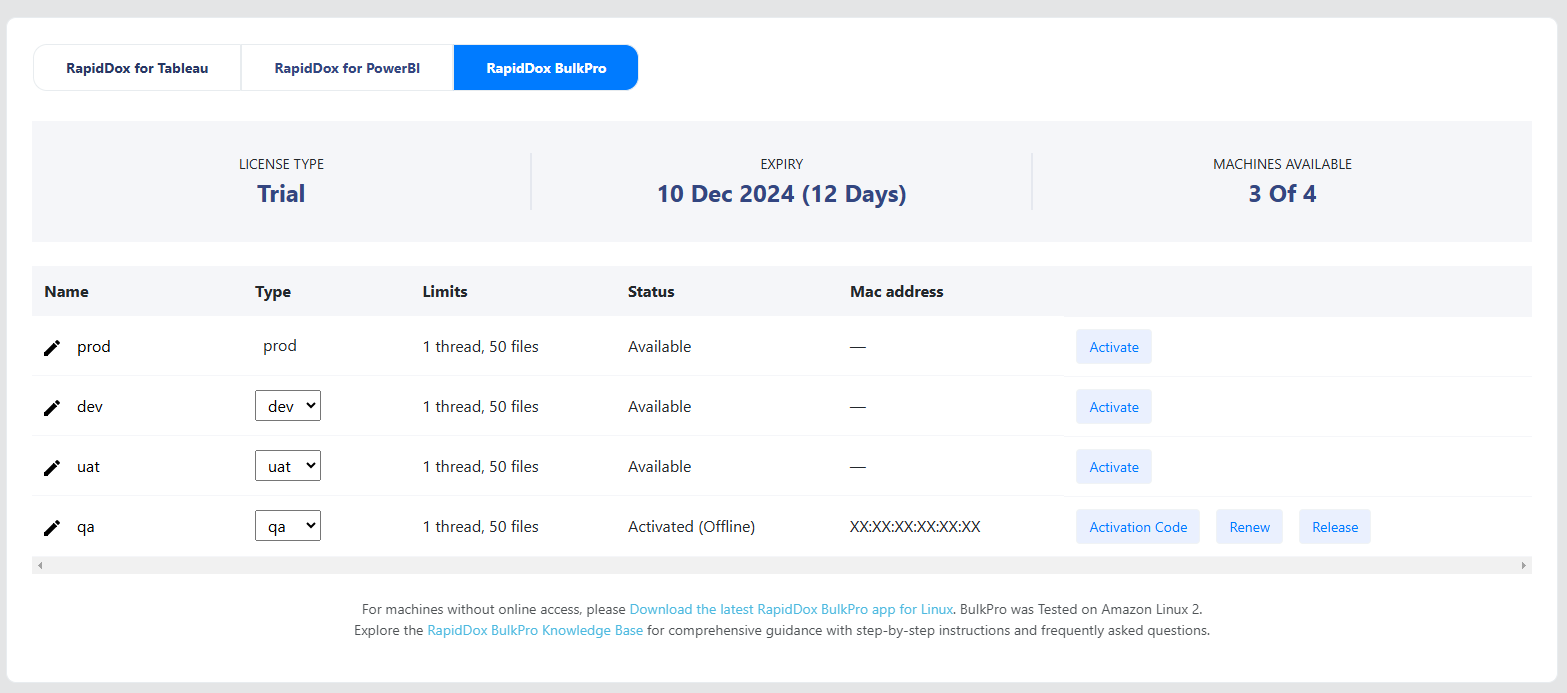The height and width of the screenshot is (693, 1567).
Task: Click the prod type value text
Action: [x=280, y=346]
